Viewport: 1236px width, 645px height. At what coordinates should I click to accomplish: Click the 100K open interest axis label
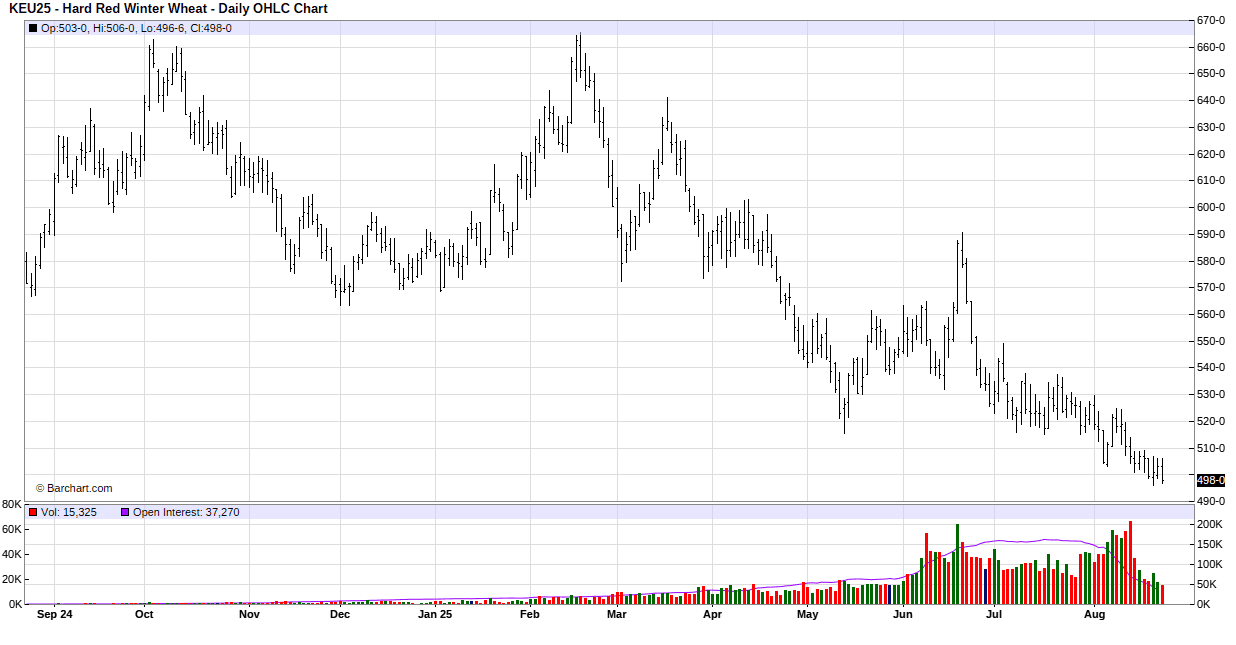(1211, 564)
